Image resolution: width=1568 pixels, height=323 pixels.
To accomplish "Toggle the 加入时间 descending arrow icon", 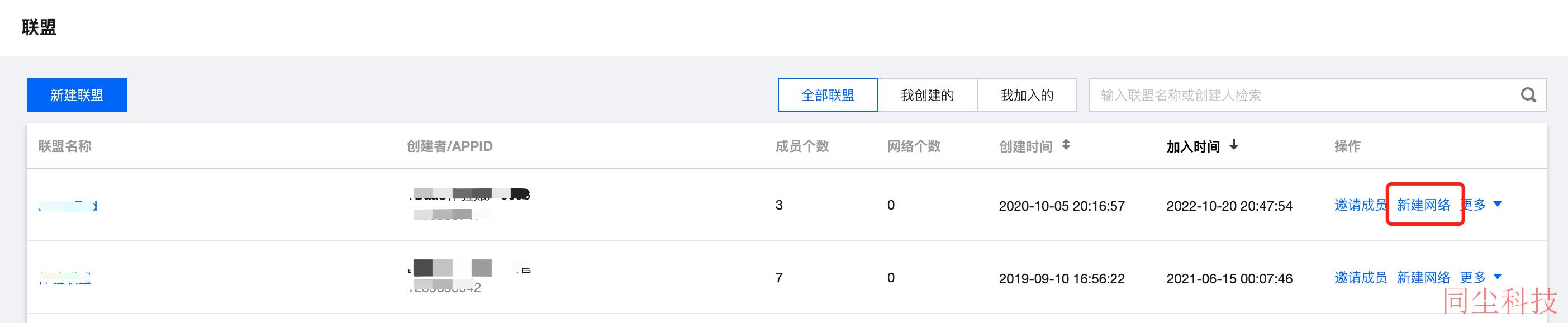I will point(1233,145).
